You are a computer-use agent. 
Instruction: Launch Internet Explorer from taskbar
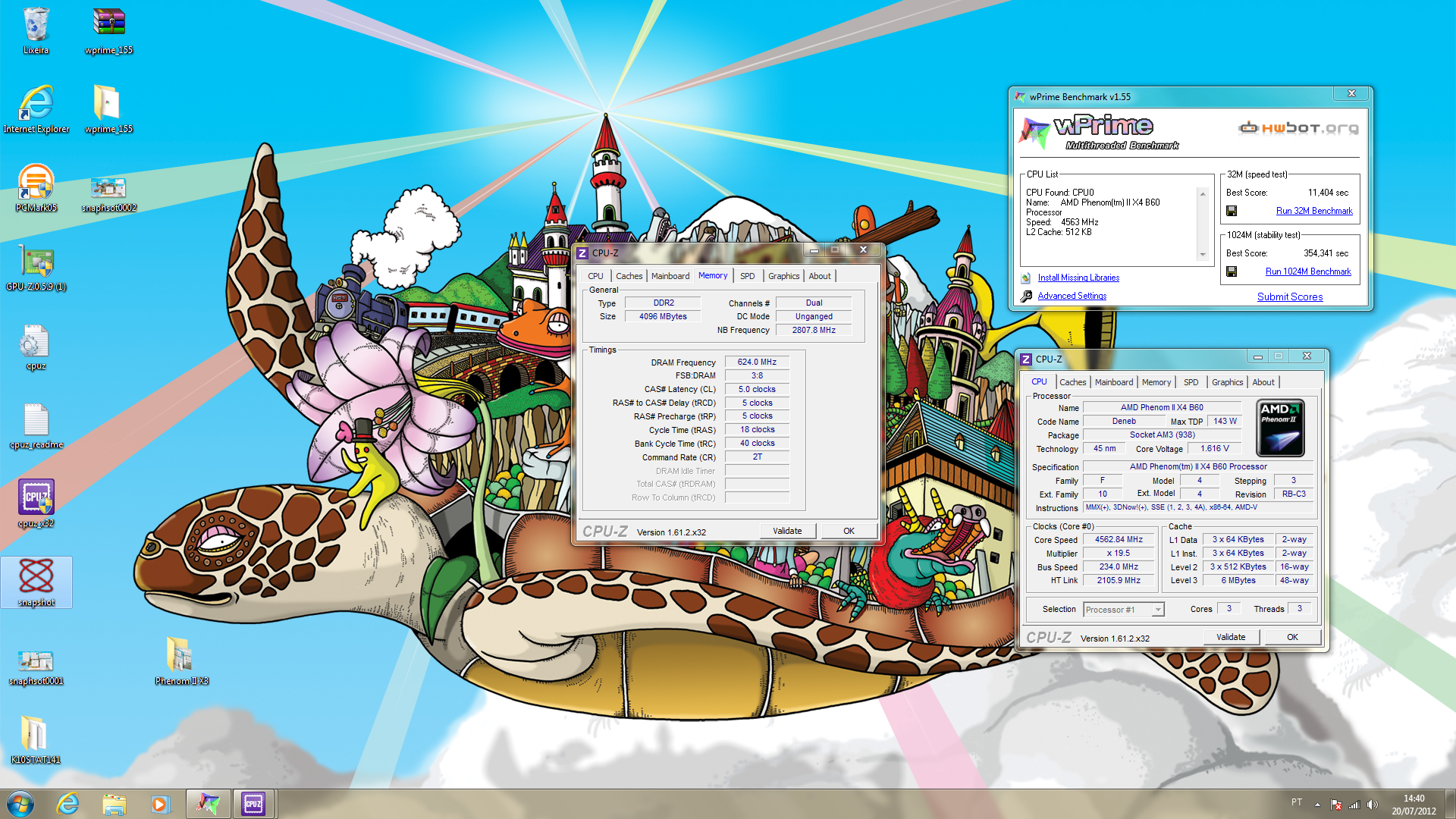[x=68, y=804]
